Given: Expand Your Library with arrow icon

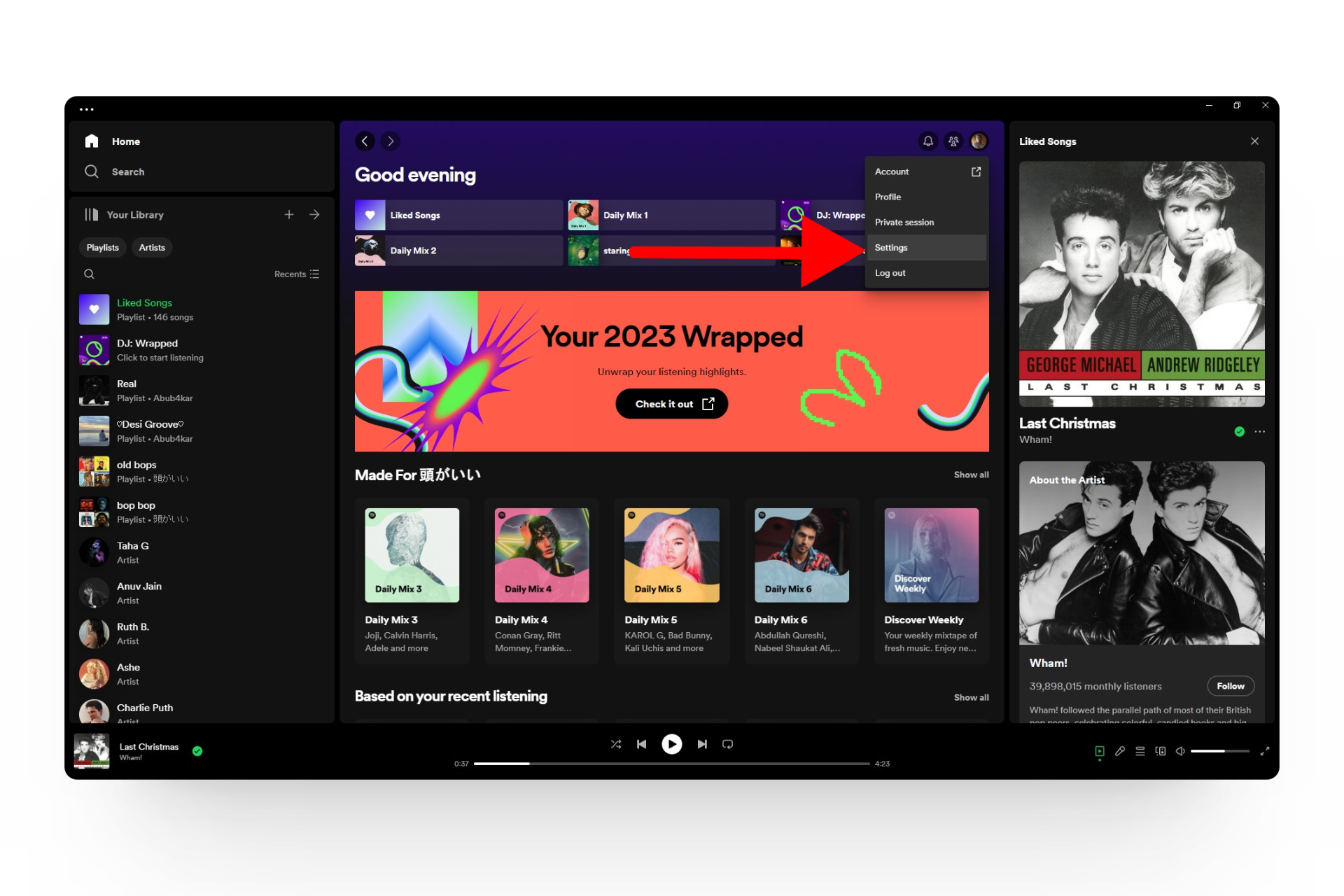Looking at the screenshot, I should 314,215.
